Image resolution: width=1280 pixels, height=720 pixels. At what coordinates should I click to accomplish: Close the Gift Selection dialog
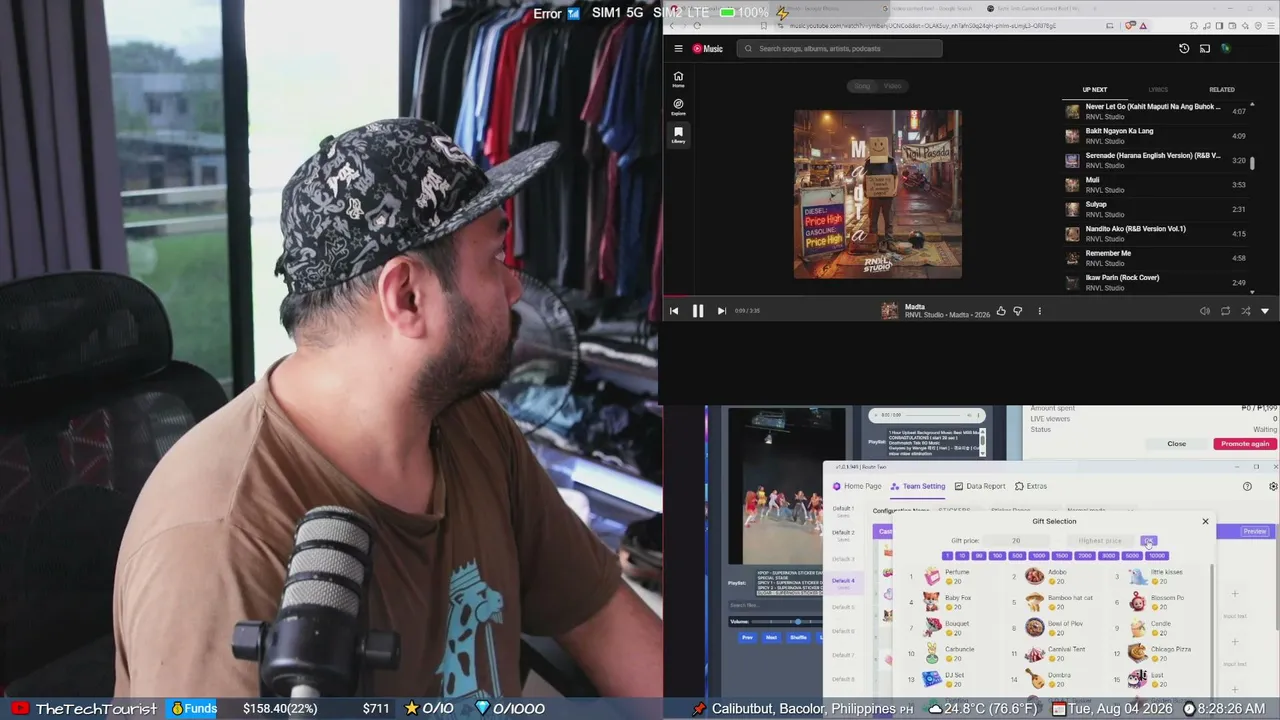1205,521
